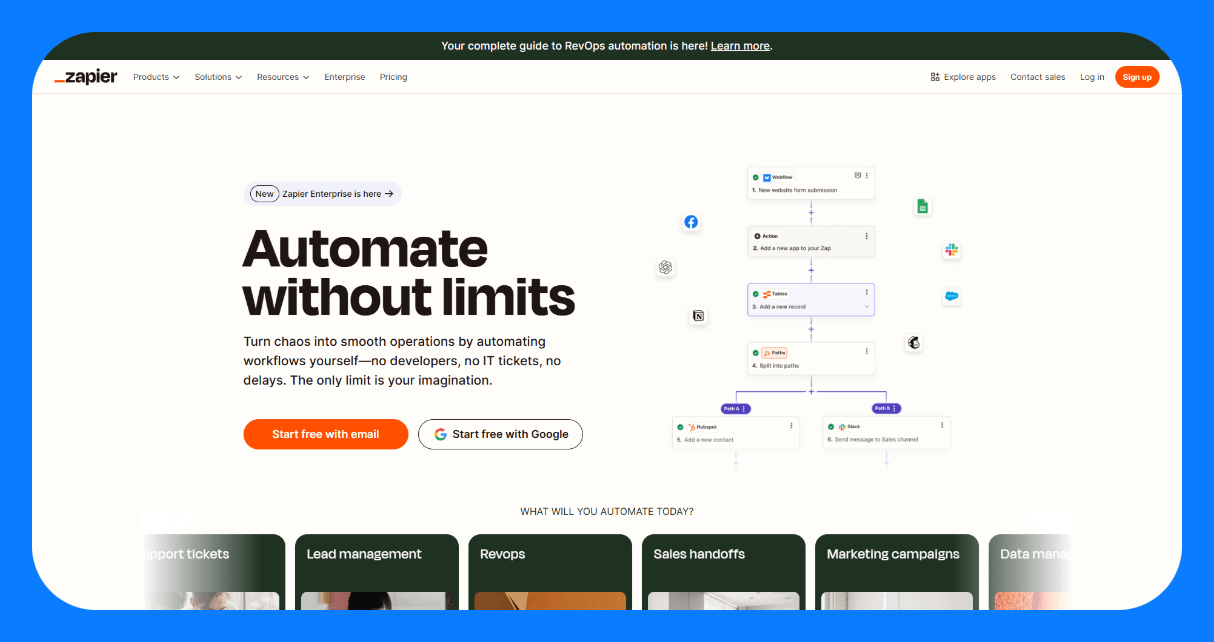Open Contact sales in the header

(x=1038, y=77)
